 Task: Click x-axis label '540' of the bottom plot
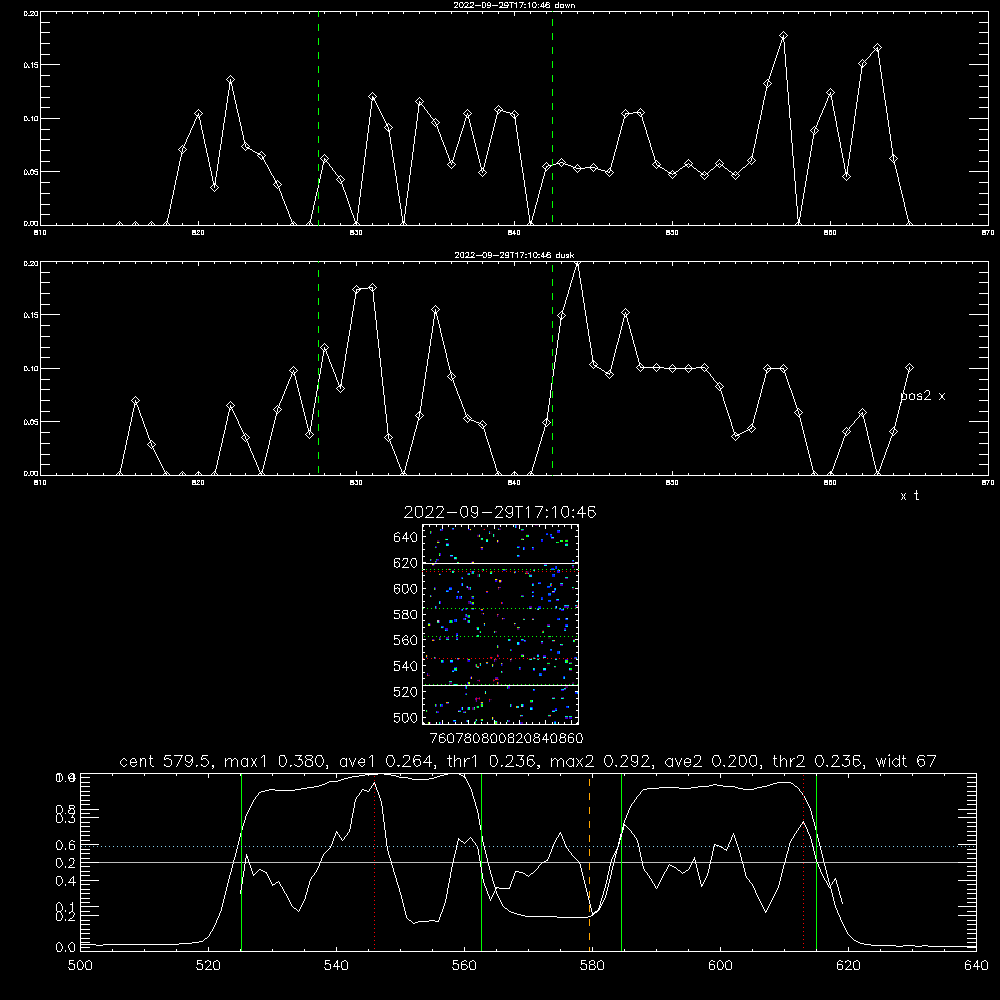point(336,966)
